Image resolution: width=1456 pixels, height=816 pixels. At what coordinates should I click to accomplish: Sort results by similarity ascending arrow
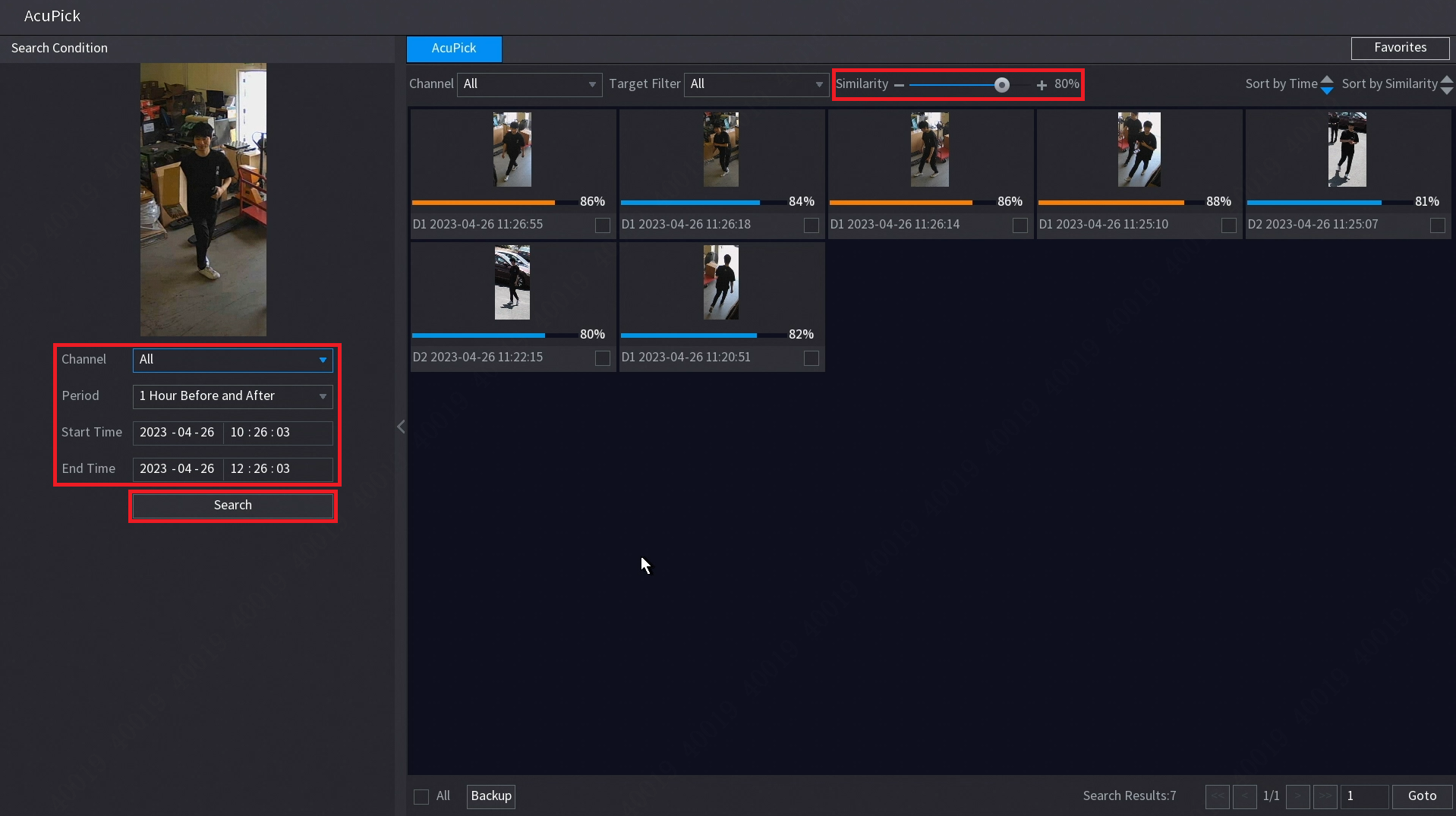coord(1446,79)
